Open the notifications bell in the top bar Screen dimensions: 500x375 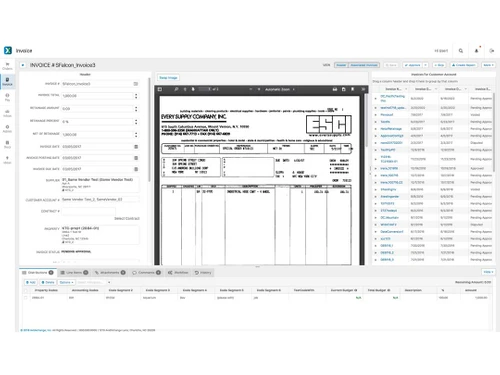pyautogui.click(x=476, y=51)
